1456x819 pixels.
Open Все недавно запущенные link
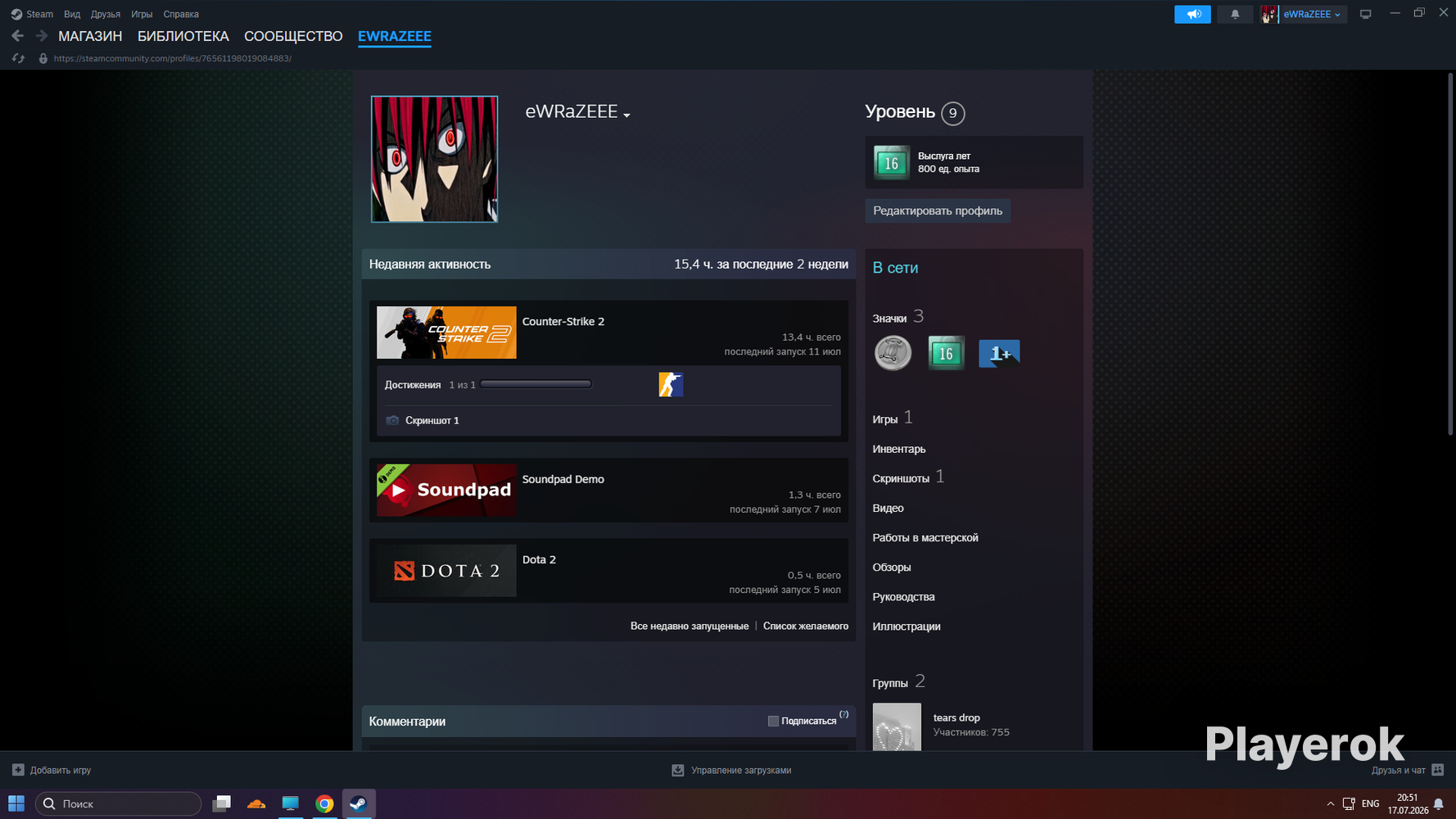pos(690,626)
